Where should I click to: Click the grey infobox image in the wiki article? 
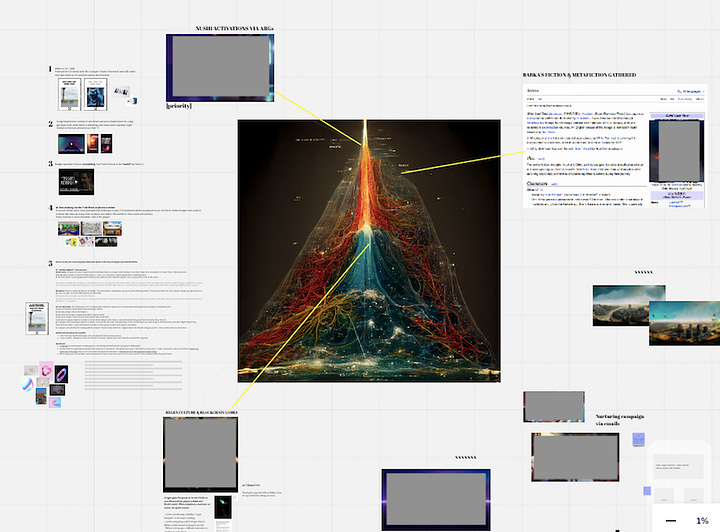[677, 151]
